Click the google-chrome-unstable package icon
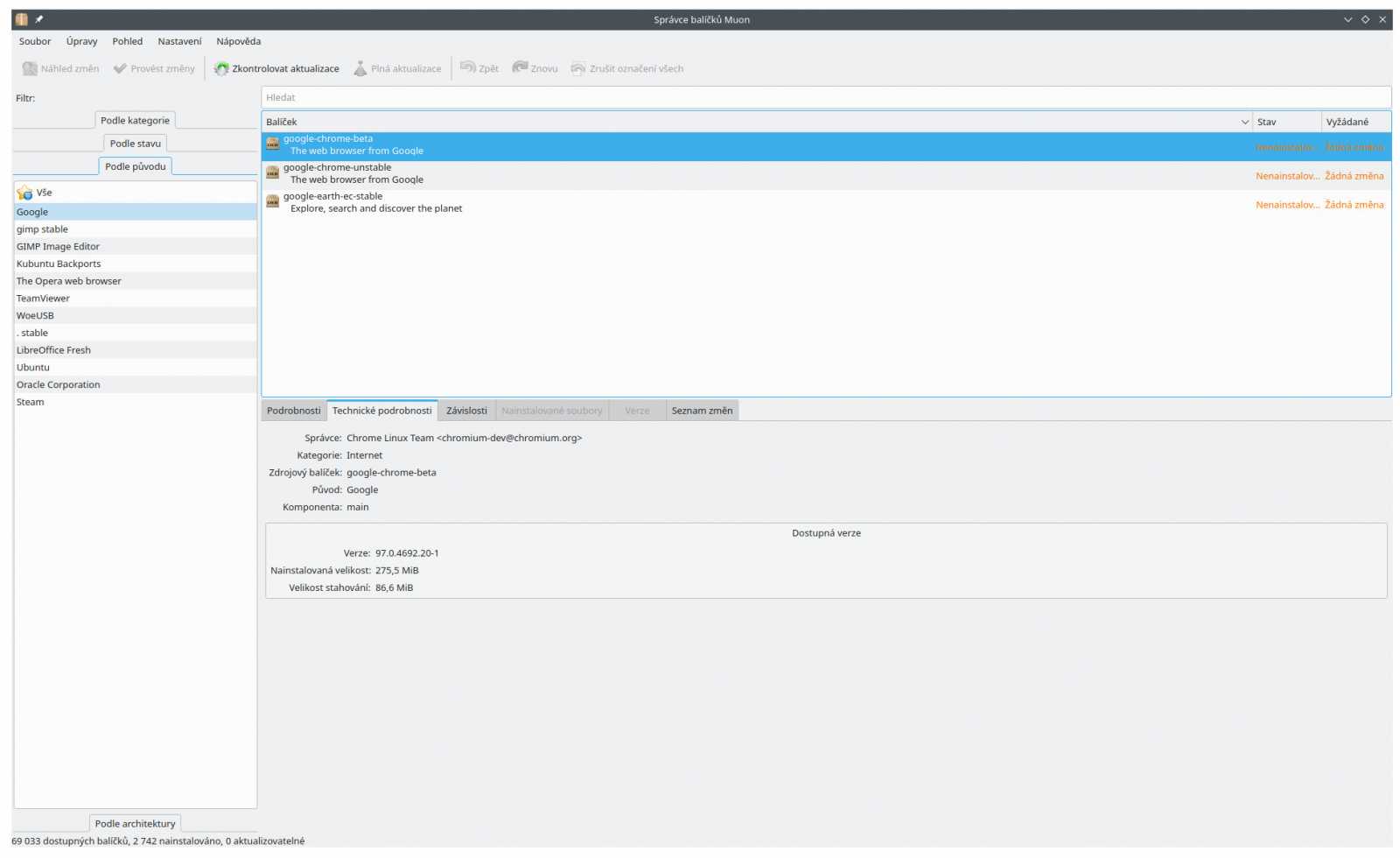 tap(272, 172)
